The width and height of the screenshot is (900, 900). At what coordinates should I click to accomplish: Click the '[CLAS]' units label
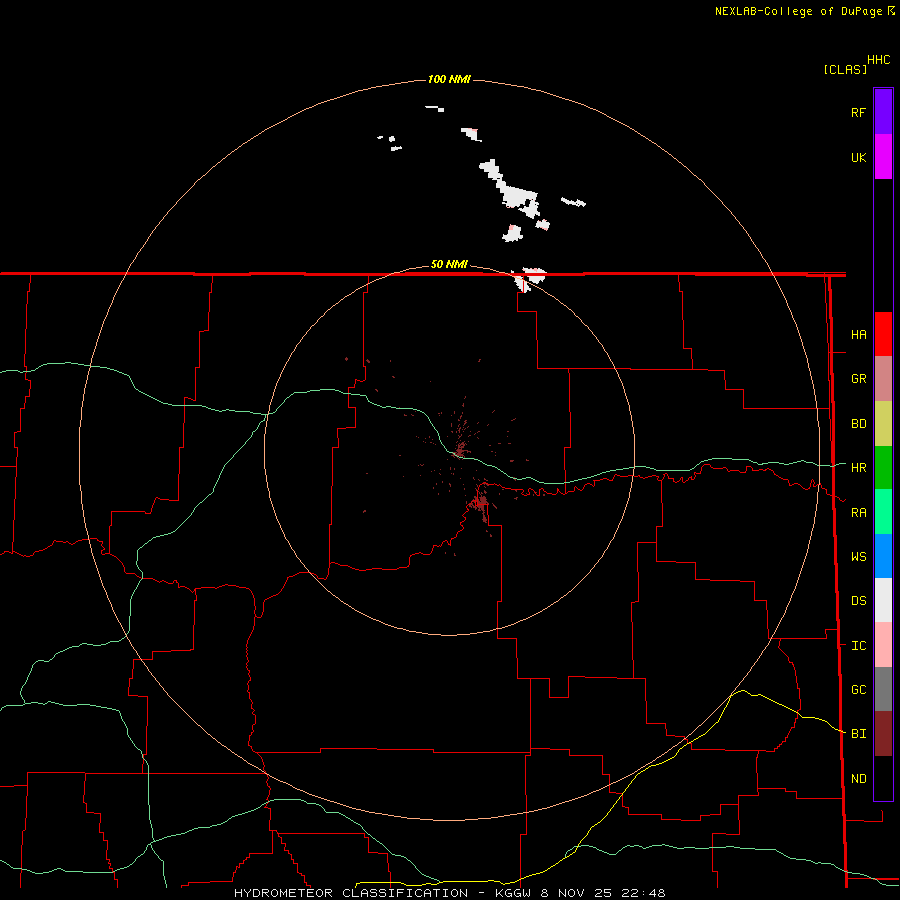click(845, 69)
